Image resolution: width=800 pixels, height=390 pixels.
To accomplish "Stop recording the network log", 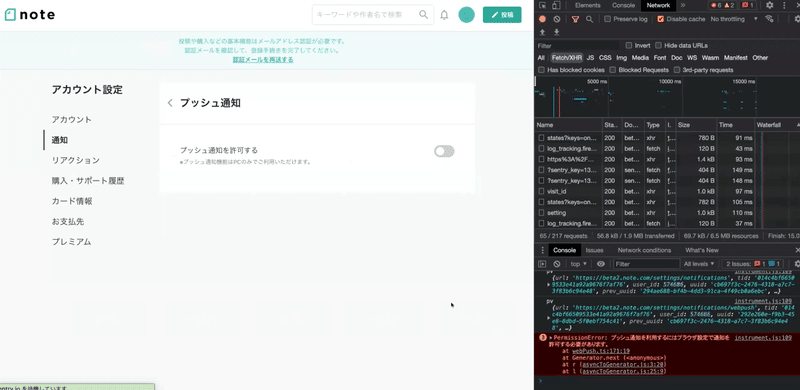I will point(542,19).
